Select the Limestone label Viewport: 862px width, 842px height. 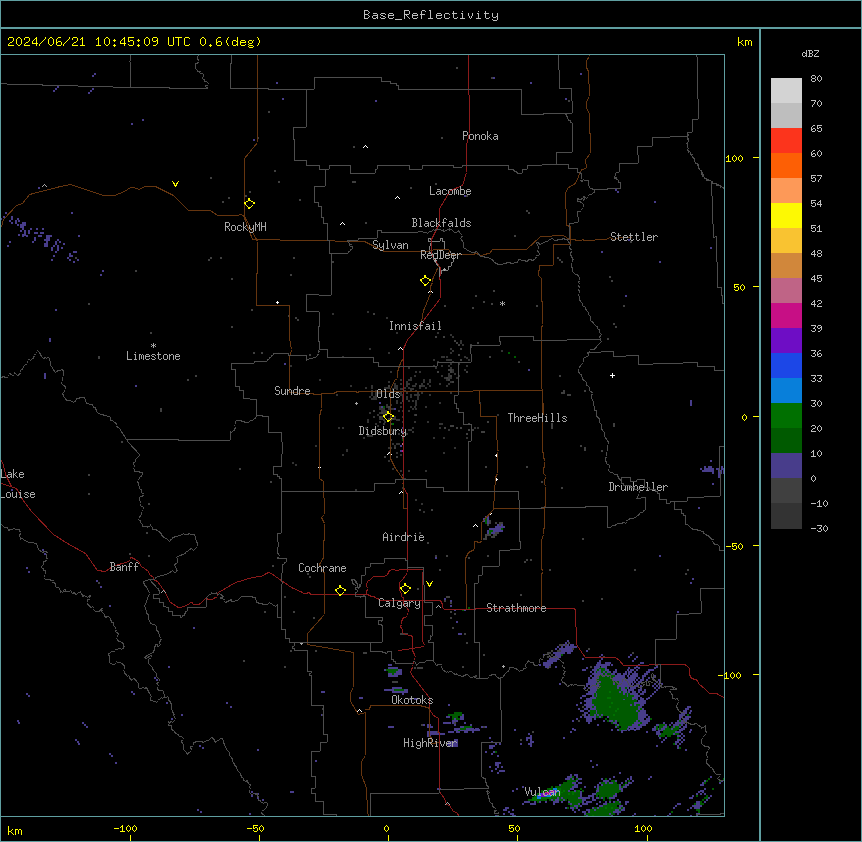tap(153, 356)
